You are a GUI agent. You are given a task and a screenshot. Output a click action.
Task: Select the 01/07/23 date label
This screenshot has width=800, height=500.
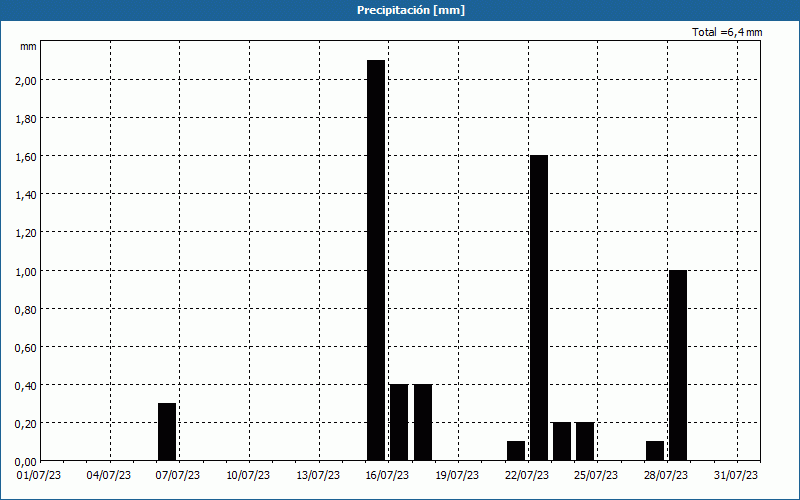click(39, 475)
